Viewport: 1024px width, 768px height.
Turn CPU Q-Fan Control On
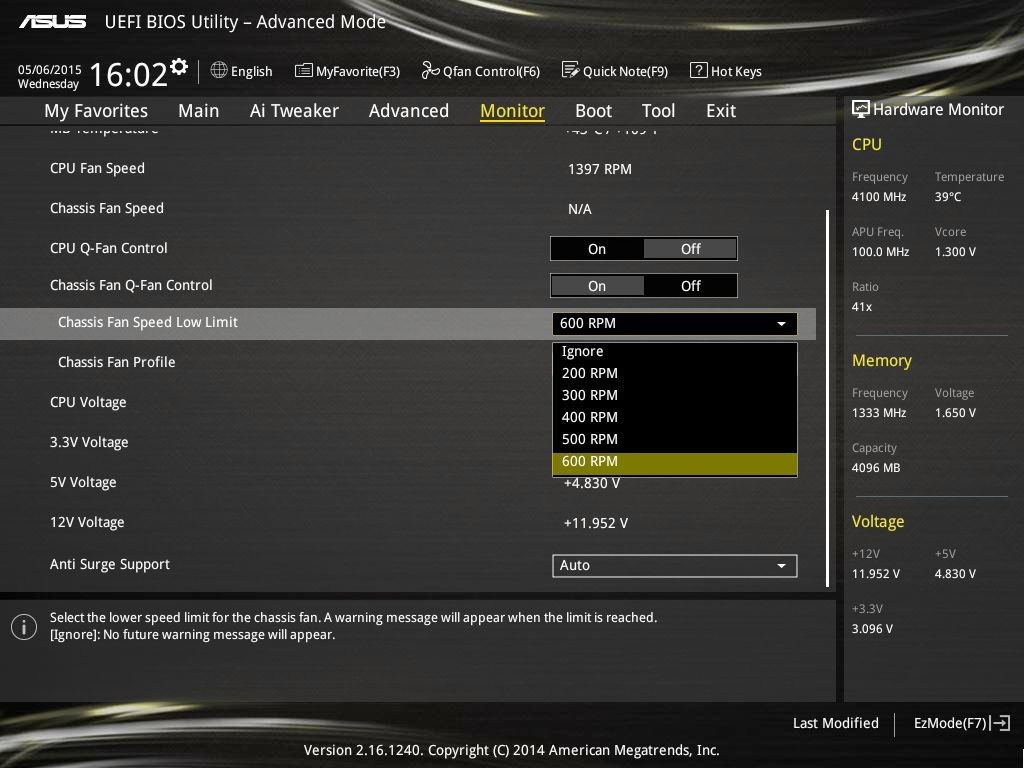tap(597, 249)
